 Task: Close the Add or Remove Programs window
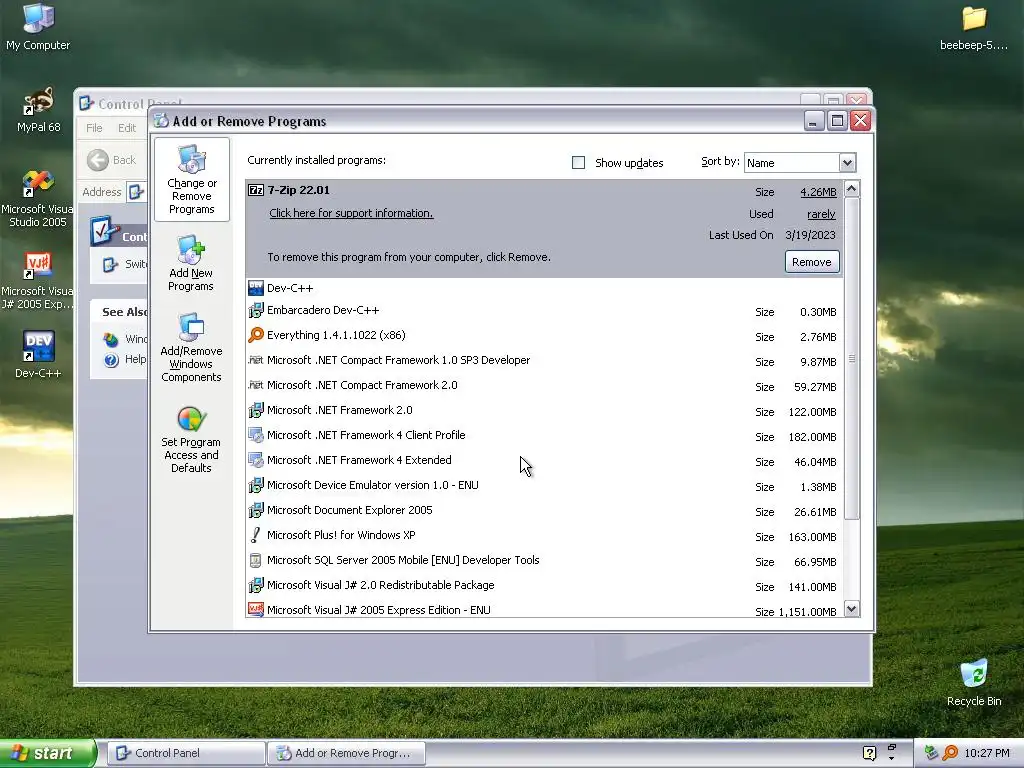[861, 121]
